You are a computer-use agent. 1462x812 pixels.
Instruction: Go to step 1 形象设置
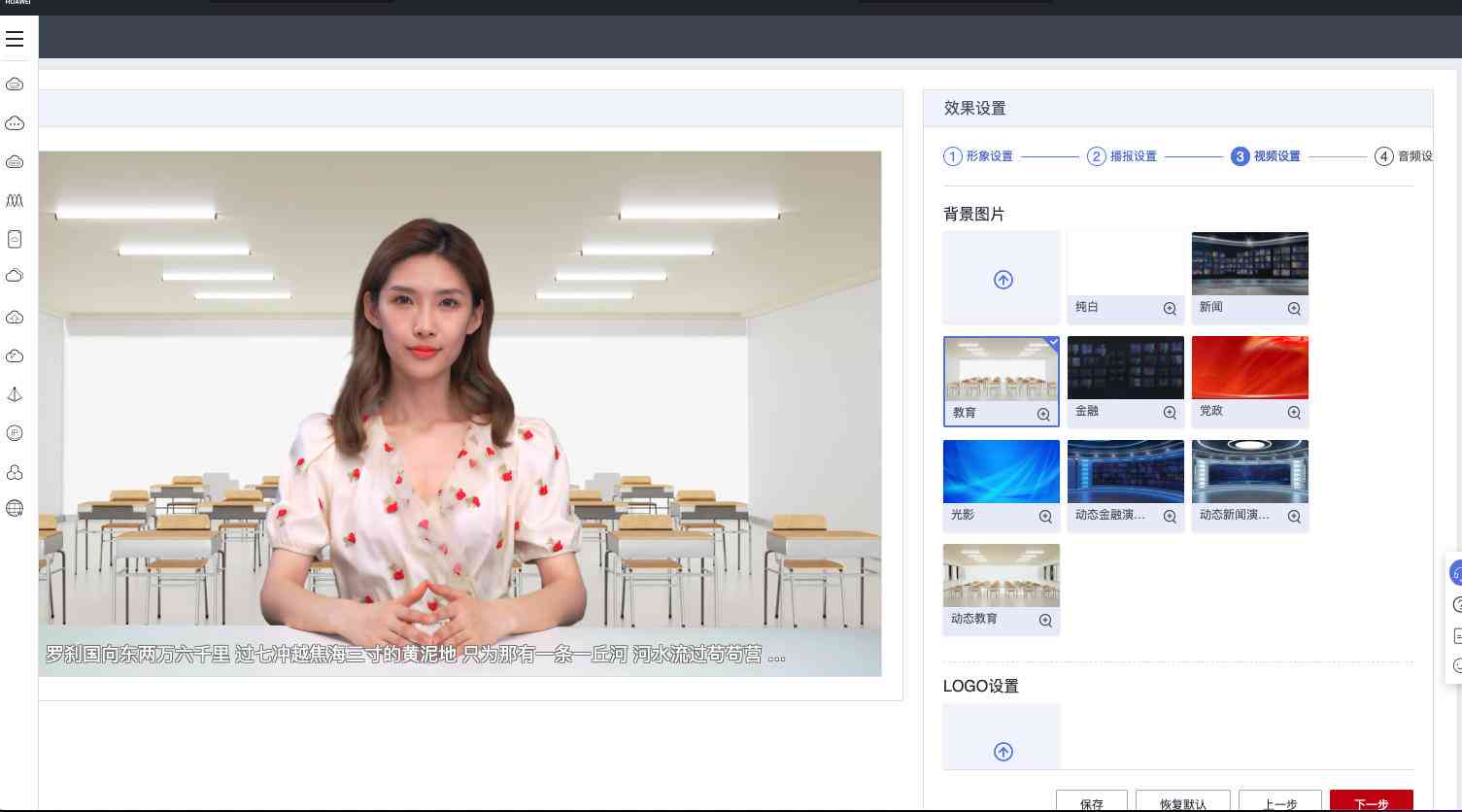tap(978, 156)
